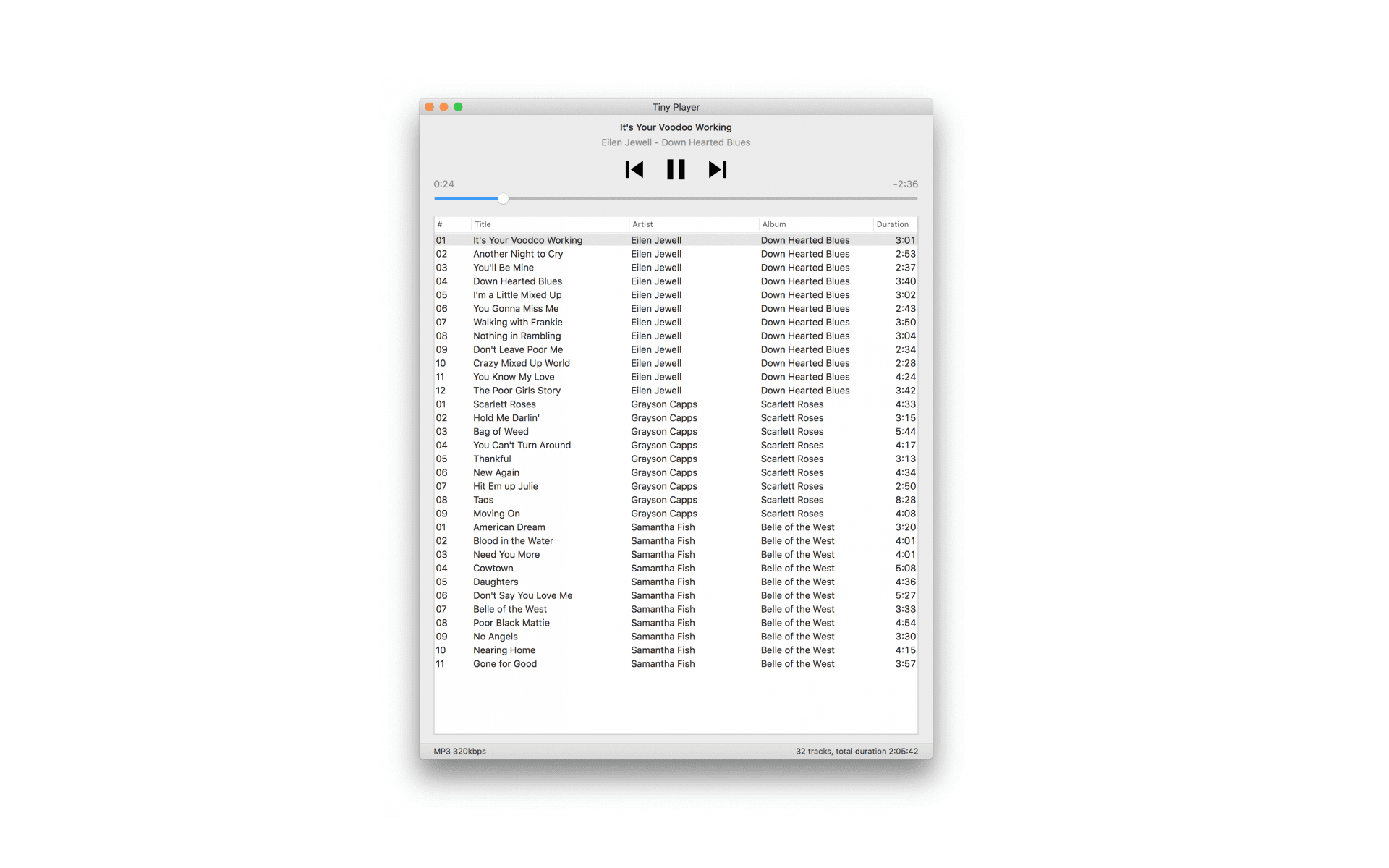Skip to the next track
Image resolution: width=1389 pixels, height=868 pixels.
718,170
